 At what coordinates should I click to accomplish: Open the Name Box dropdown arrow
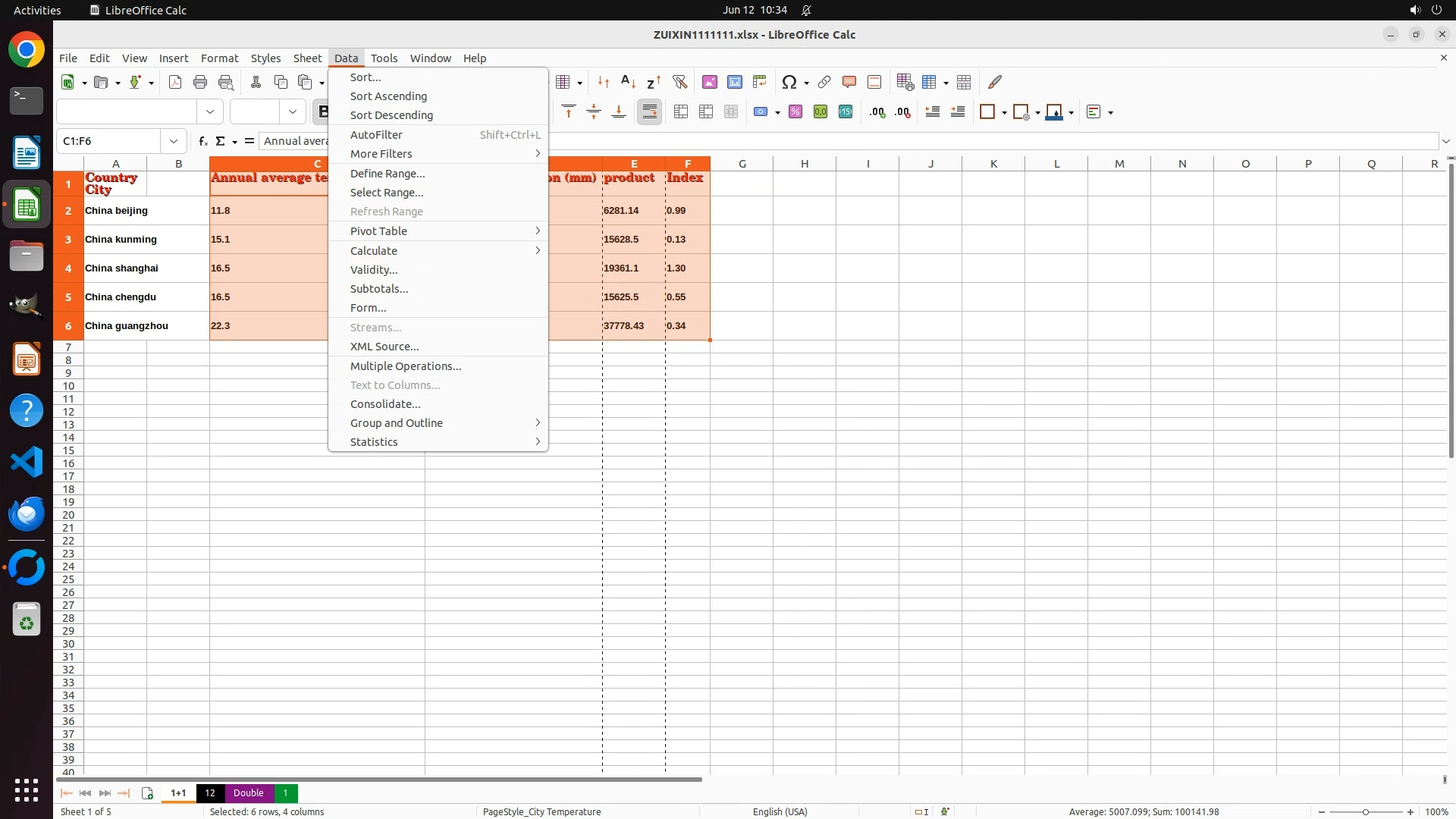[x=174, y=141]
